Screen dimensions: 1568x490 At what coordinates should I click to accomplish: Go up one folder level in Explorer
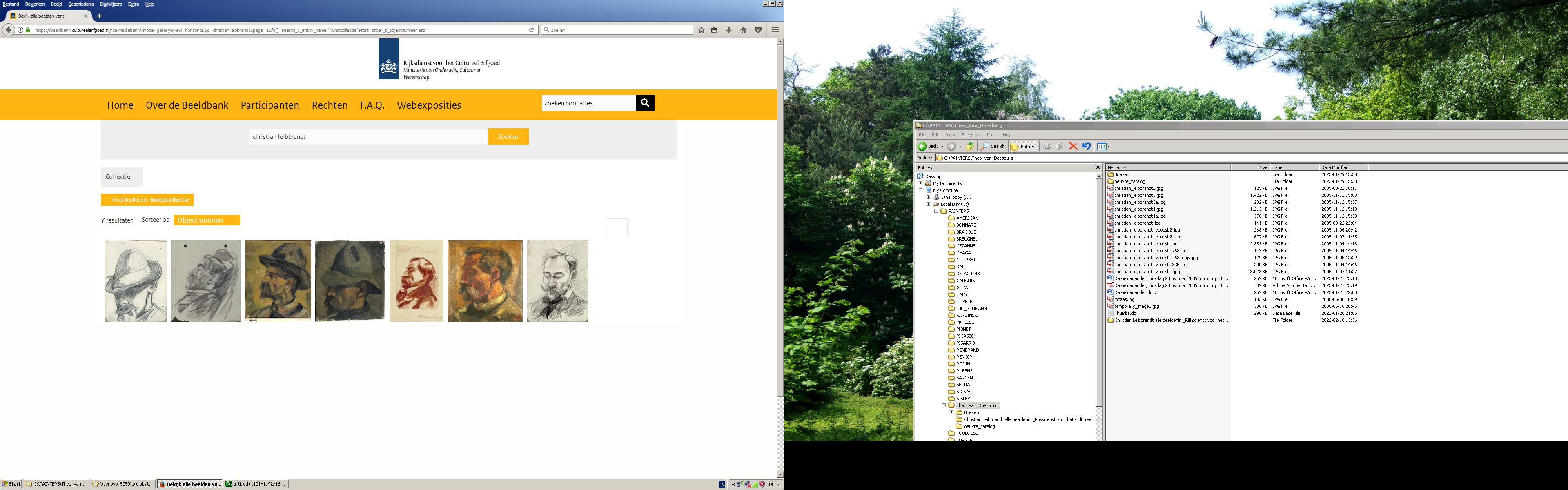coord(970,146)
